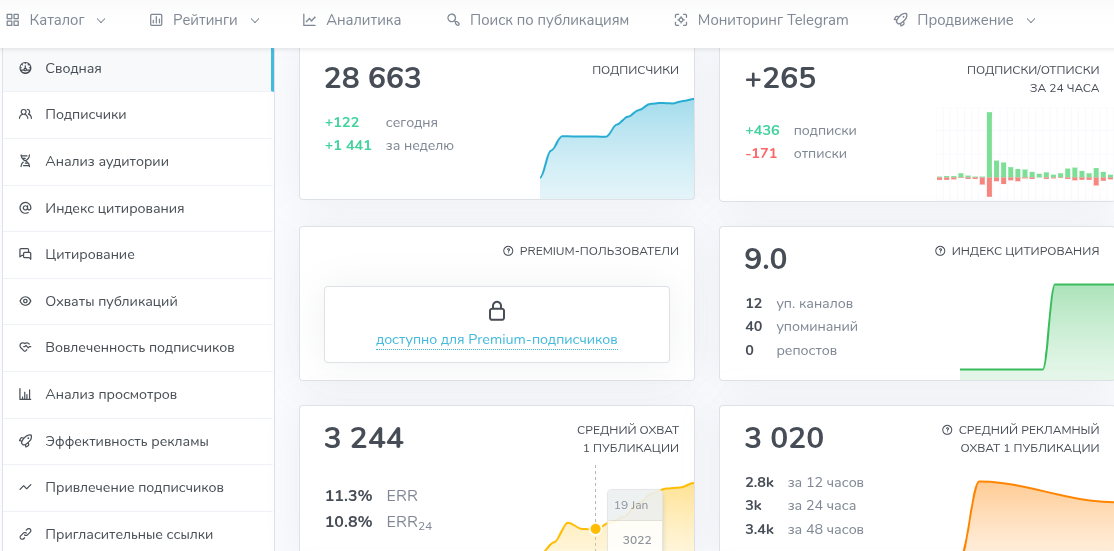Image resolution: width=1114 pixels, height=551 pixels.
Task: Click the rocket icon next to Эффективность рекламы
Action: pyautogui.click(x=26, y=441)
